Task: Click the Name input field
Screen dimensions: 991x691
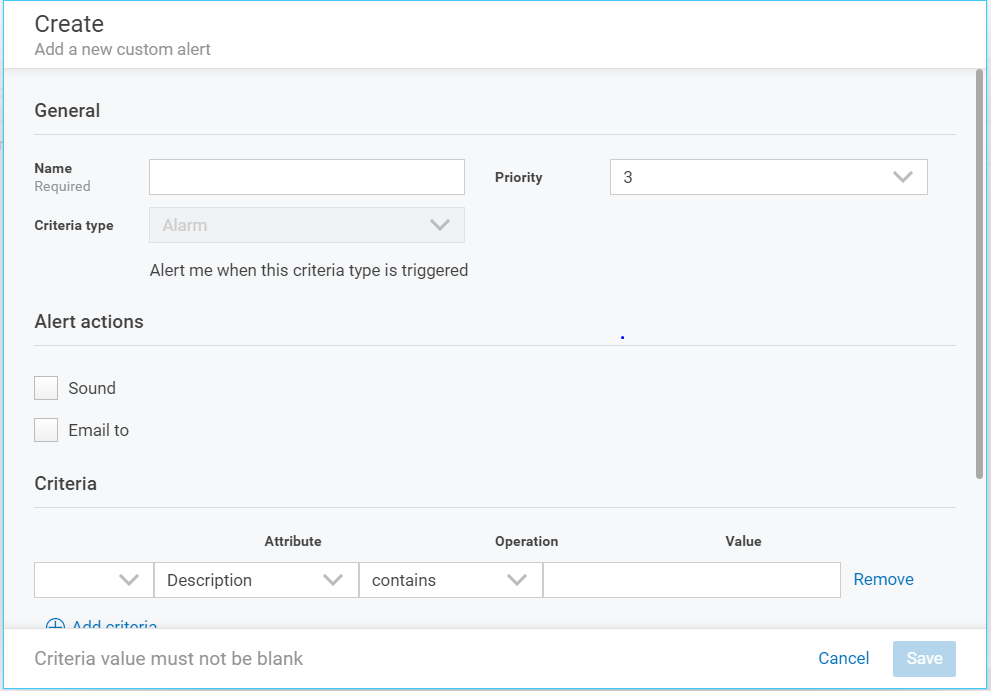Action: point(307,177)
